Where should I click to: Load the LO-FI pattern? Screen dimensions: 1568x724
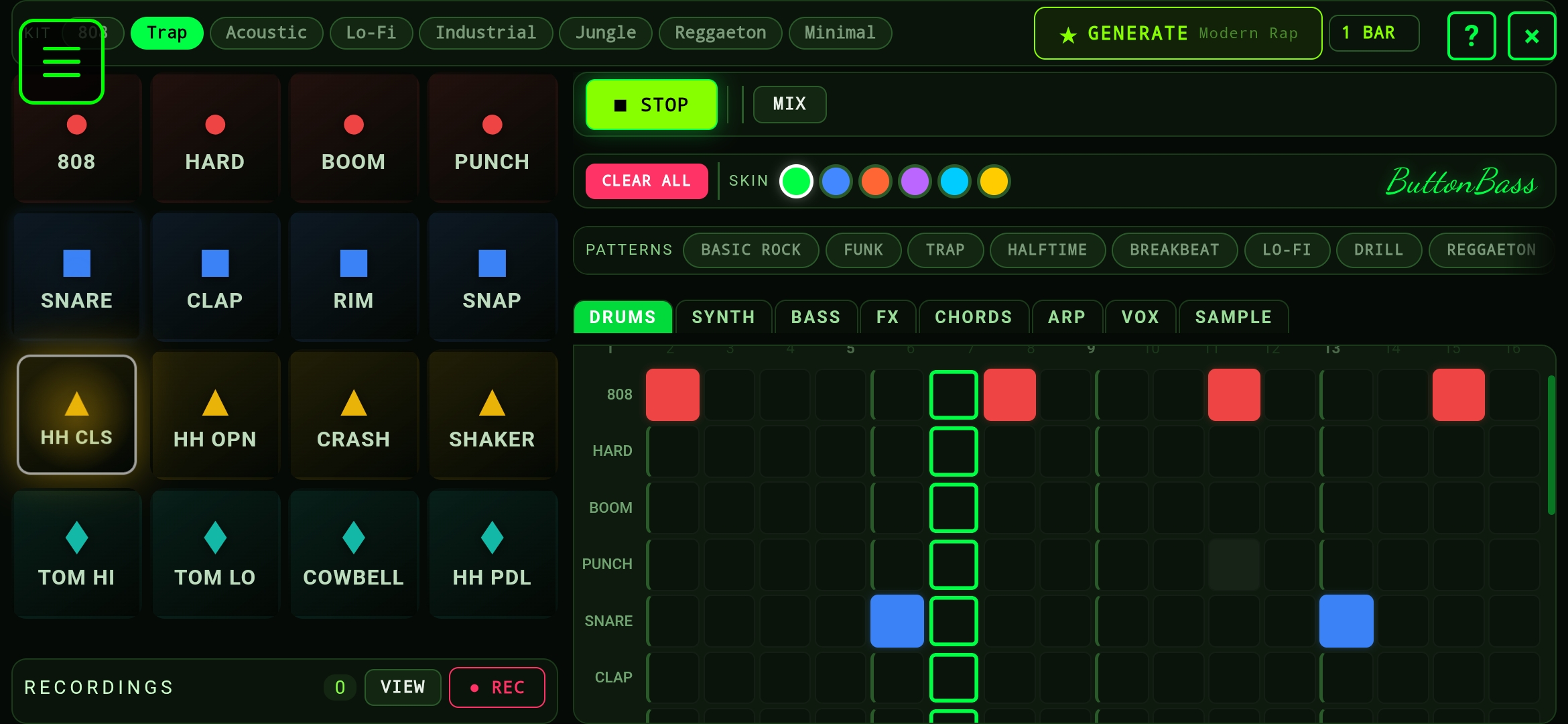click(x=1287, y=250)
